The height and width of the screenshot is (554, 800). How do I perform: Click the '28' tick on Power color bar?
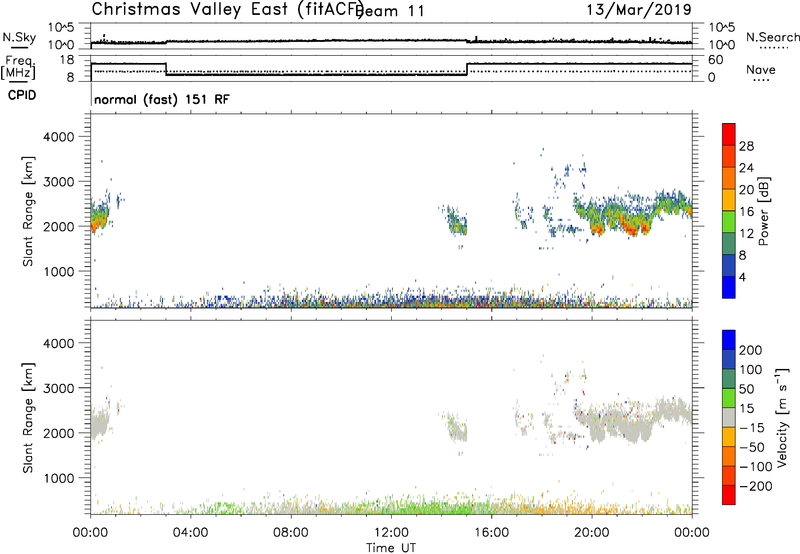(746, 146)
